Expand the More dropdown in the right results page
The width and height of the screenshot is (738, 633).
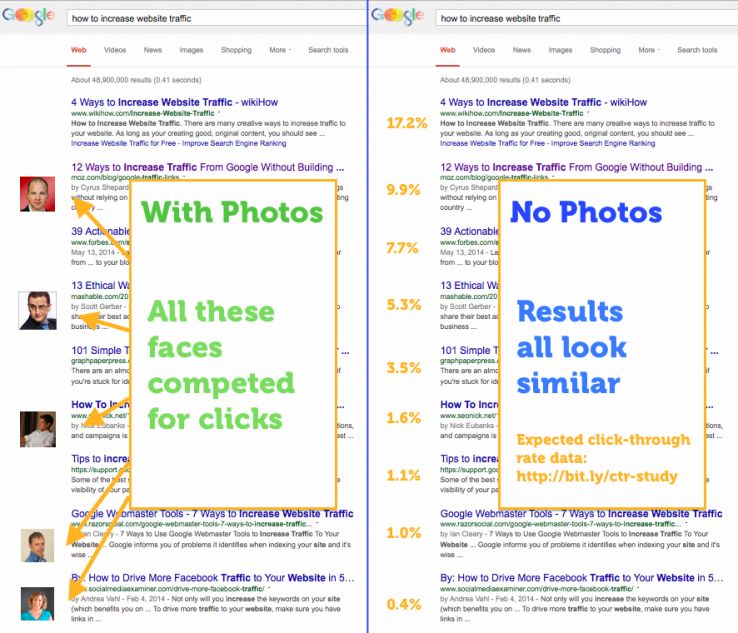click(x=648, y=50)
